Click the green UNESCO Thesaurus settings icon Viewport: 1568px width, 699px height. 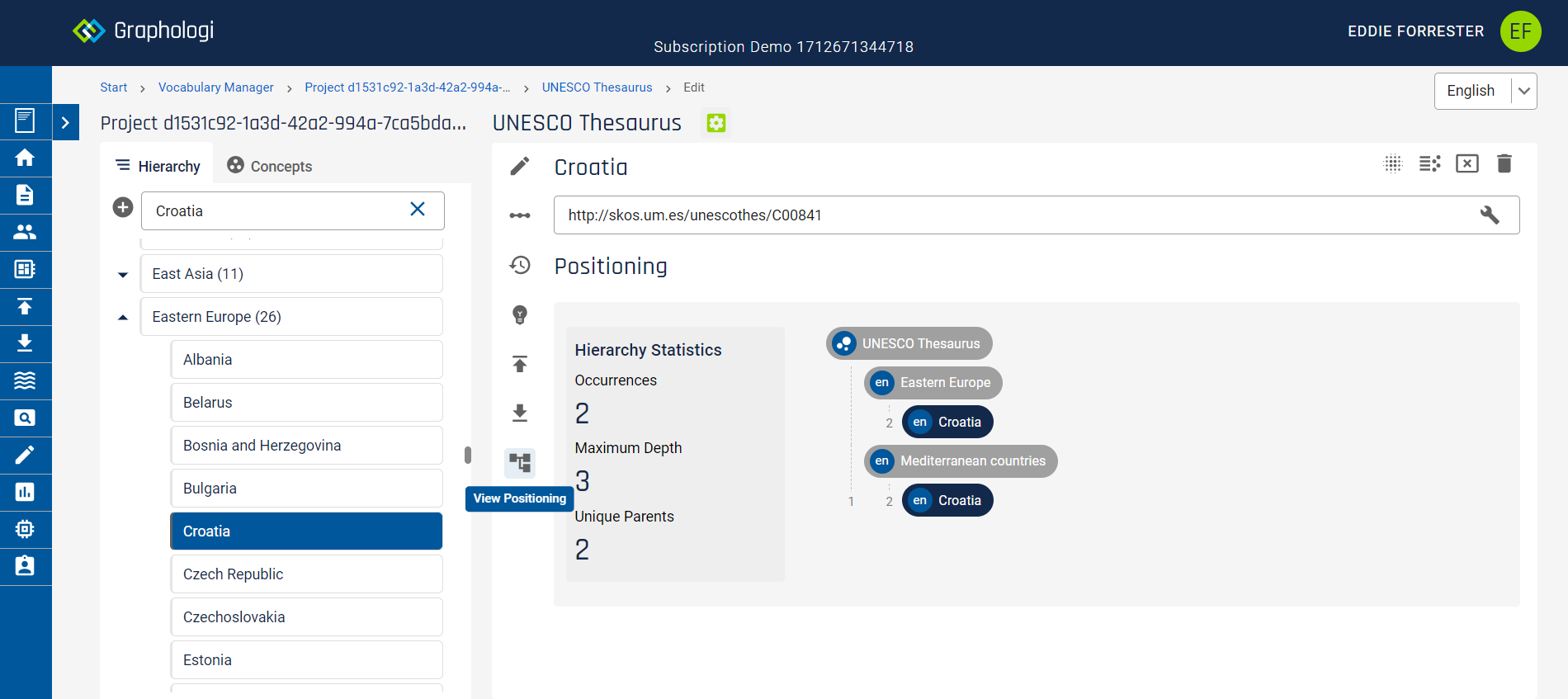click(716, 123)
